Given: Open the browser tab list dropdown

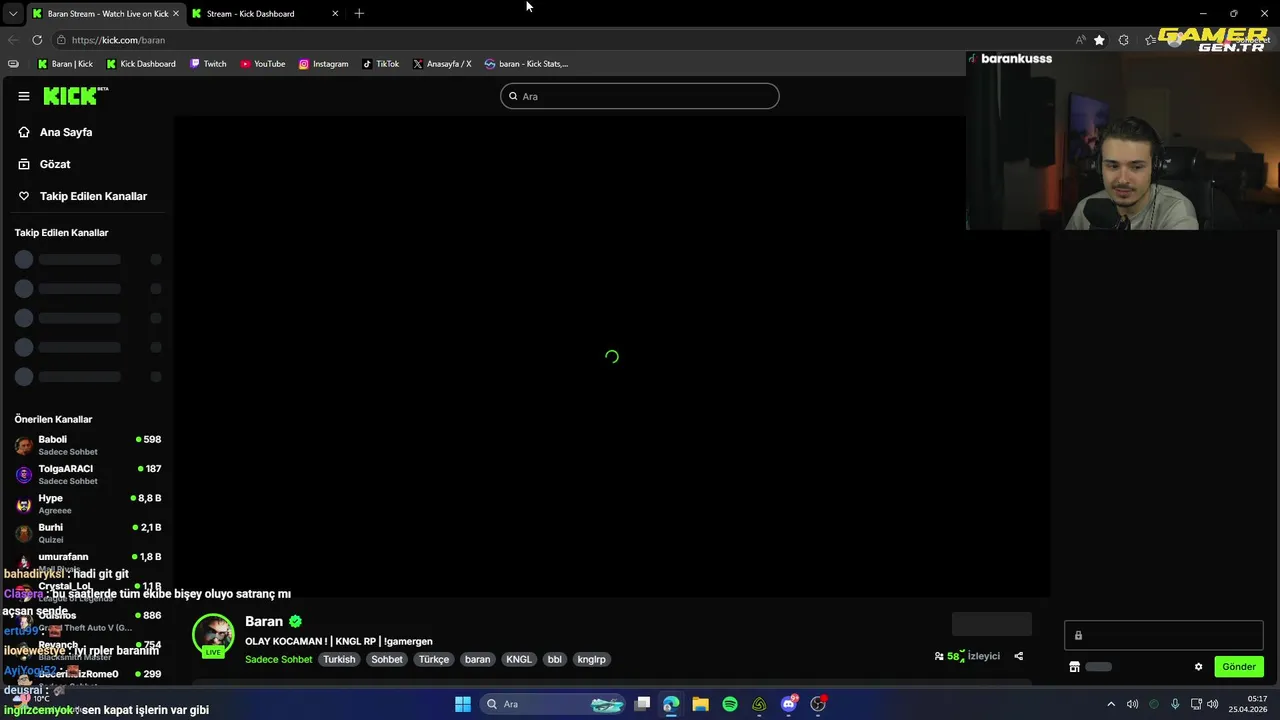Looking at the screenshot, I should coord(12,14).
